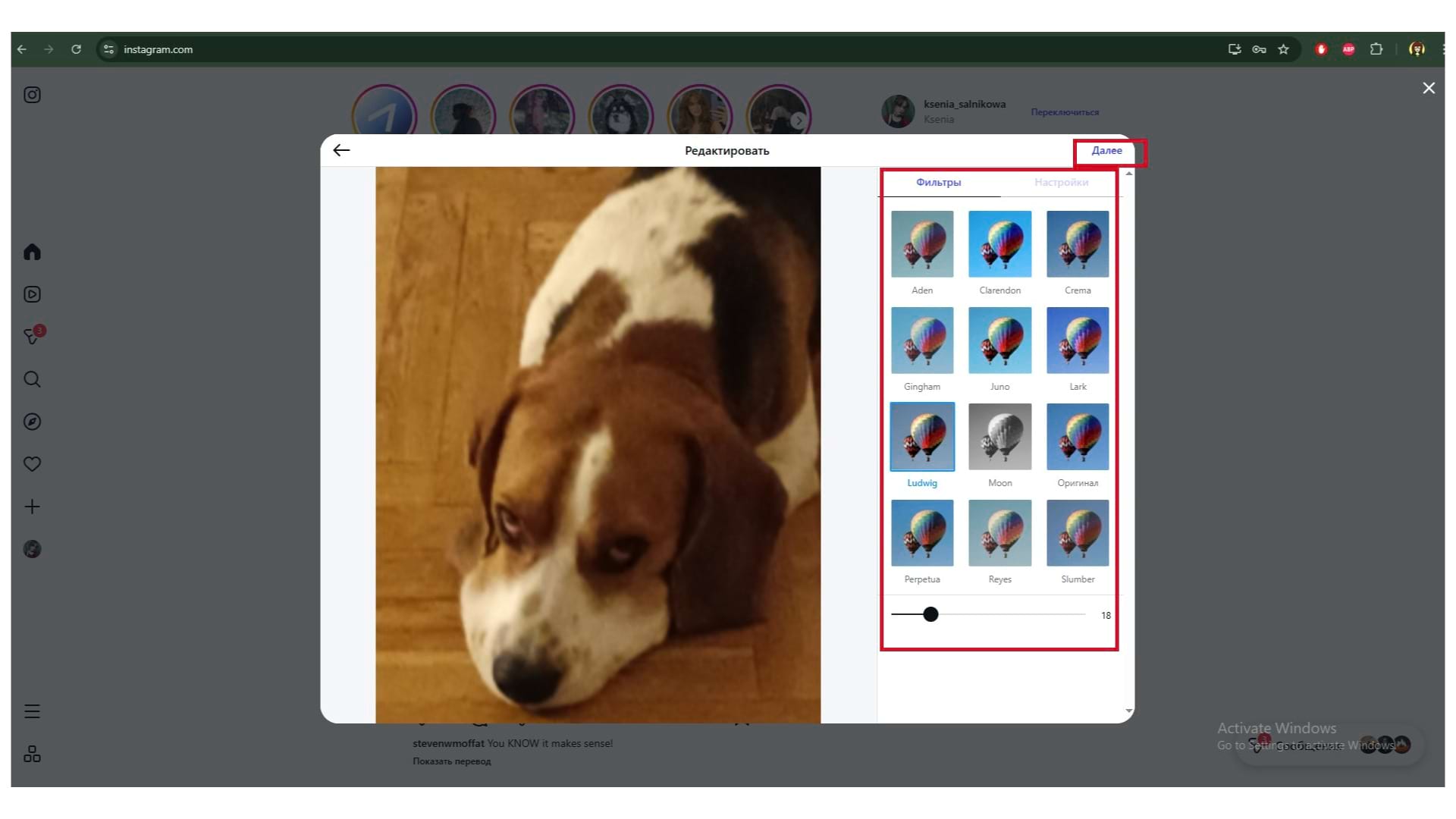Click the create plus icon
Image resolution: width=1456 pixels, height=819 pixels.
pos(32,507)
